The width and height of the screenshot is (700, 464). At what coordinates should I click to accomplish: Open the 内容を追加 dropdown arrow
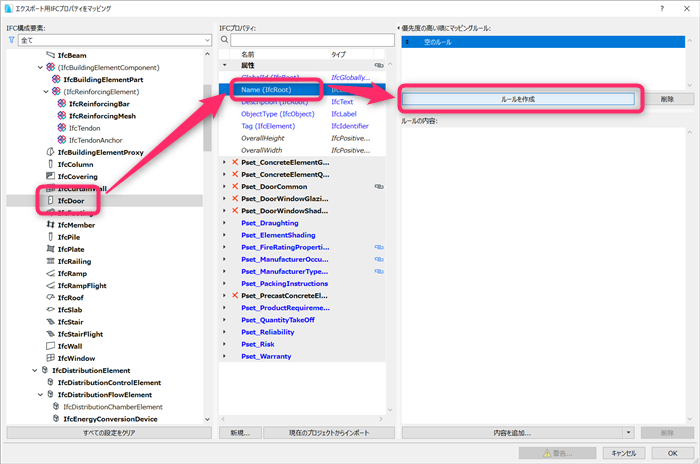click(628, 433)
